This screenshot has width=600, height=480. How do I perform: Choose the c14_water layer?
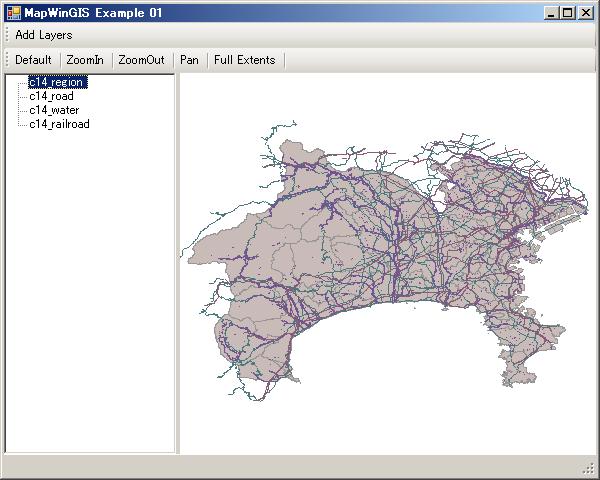(54, 110)
